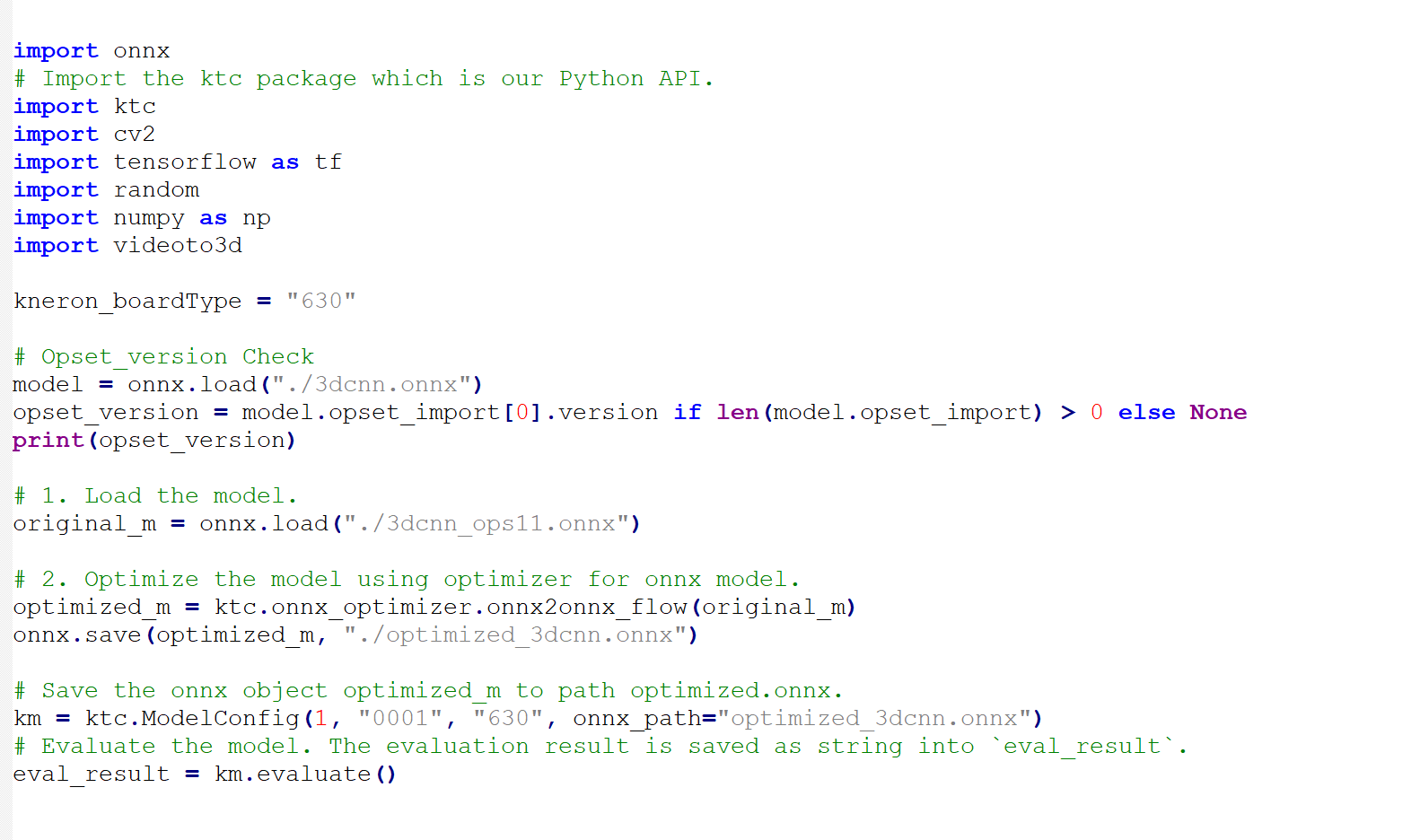Click the 'len' builtin function name

[x=738, y=413]
